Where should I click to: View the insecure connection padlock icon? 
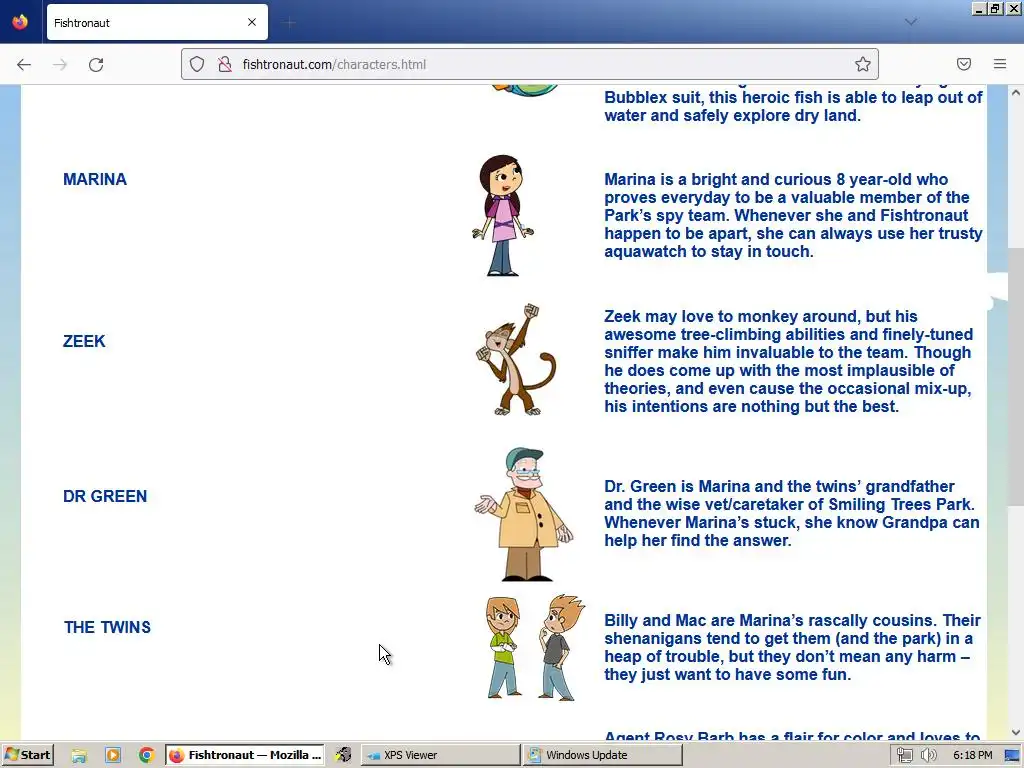click(x=225, y=64)
